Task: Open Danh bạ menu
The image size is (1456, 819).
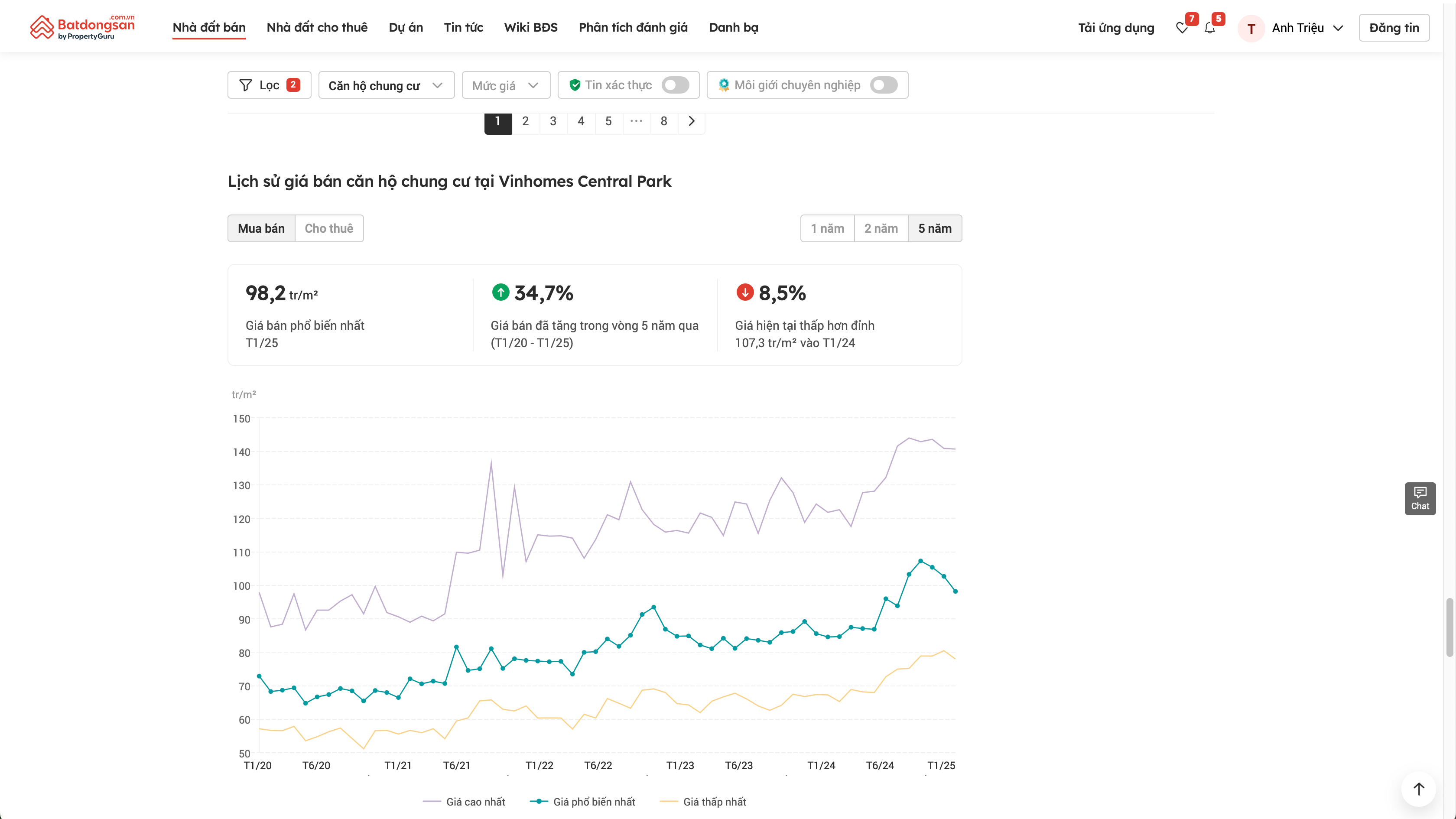Action: [734, 27]
